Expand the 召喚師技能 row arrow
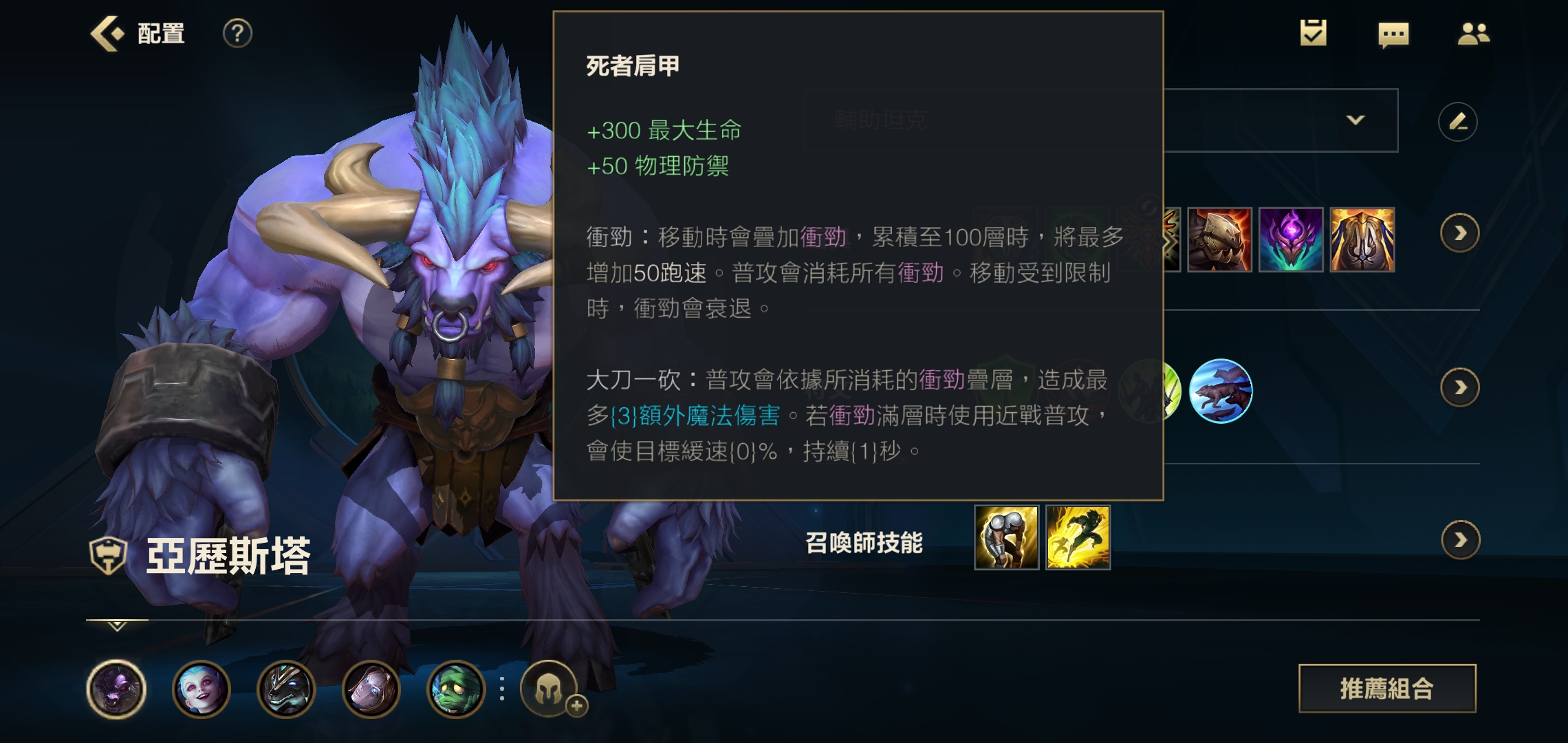 click(1460, 540)
